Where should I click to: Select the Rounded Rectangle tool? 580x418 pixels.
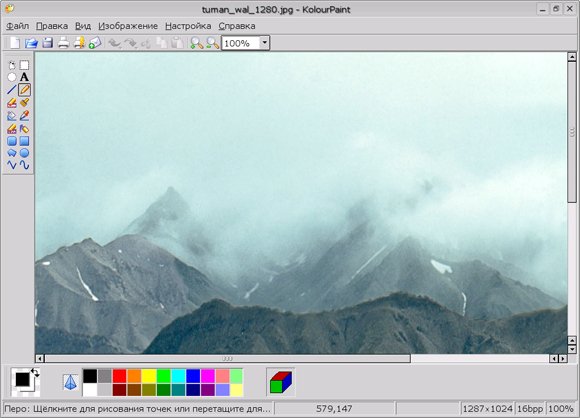(12, 141)
